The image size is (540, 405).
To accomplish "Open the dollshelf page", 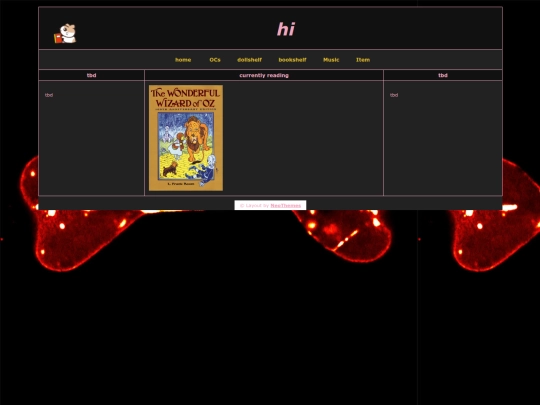I will [249, 60].
